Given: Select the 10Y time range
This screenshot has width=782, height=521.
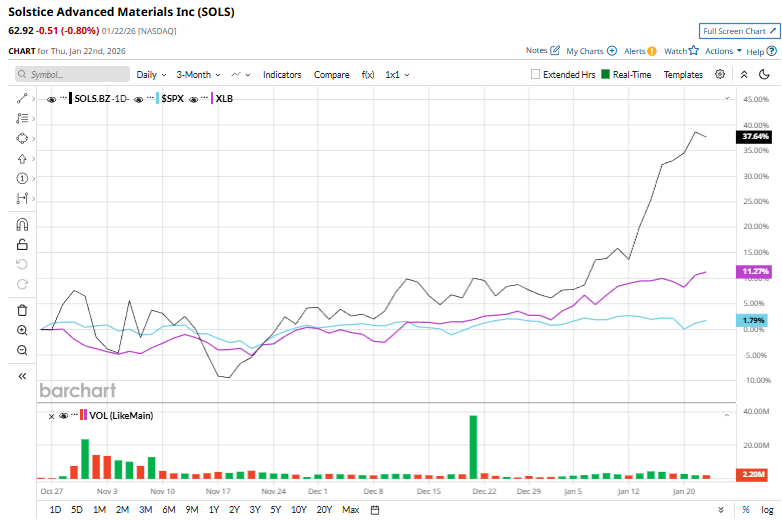Looking at the screenshot, I should point(299,510).
